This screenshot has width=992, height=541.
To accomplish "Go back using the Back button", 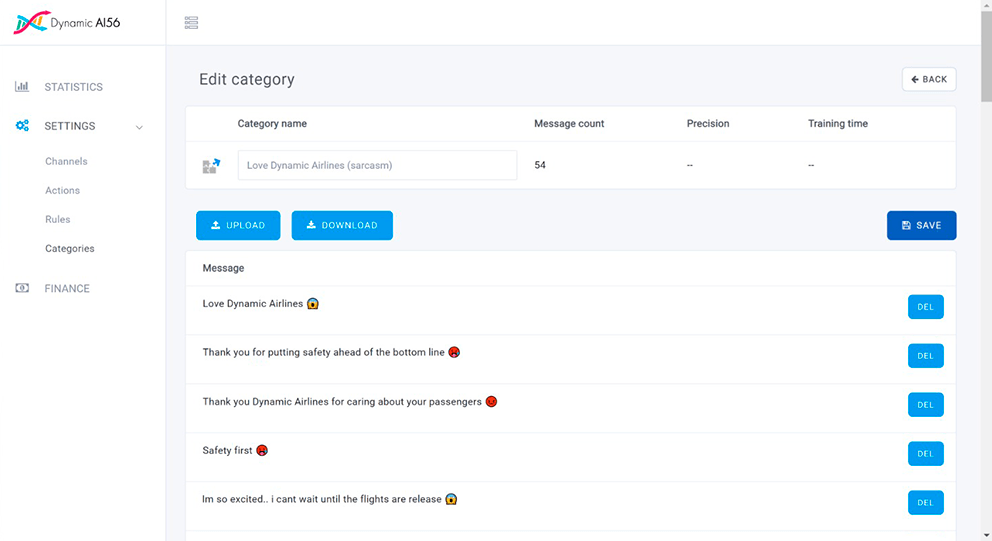I will pyautogui.click(x=929, y=79).
